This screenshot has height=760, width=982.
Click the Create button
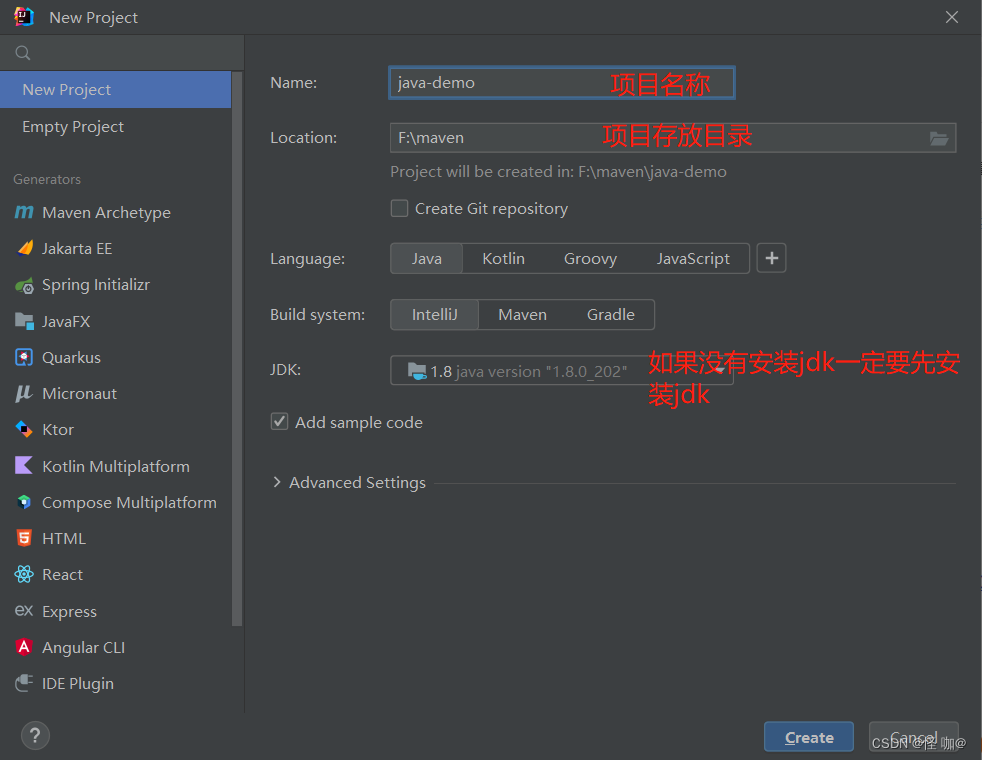coord(809,737)
